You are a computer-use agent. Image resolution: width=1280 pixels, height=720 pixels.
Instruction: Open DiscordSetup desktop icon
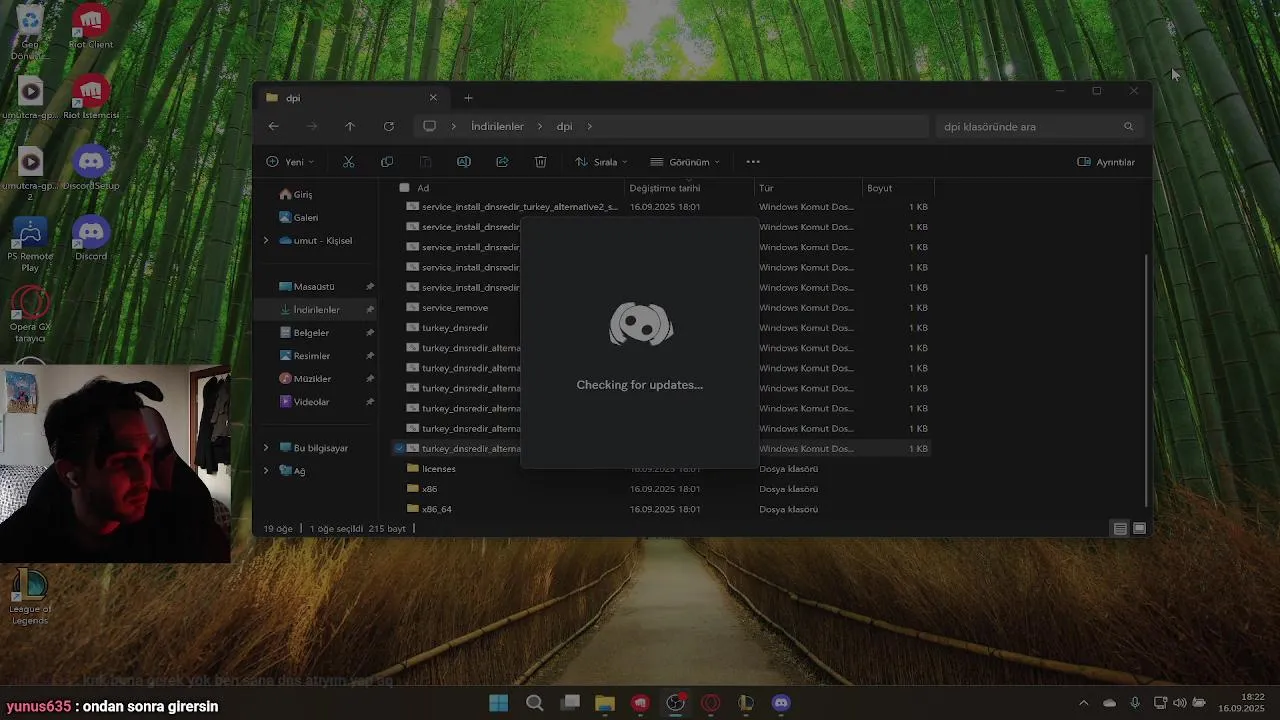point(91,168)
